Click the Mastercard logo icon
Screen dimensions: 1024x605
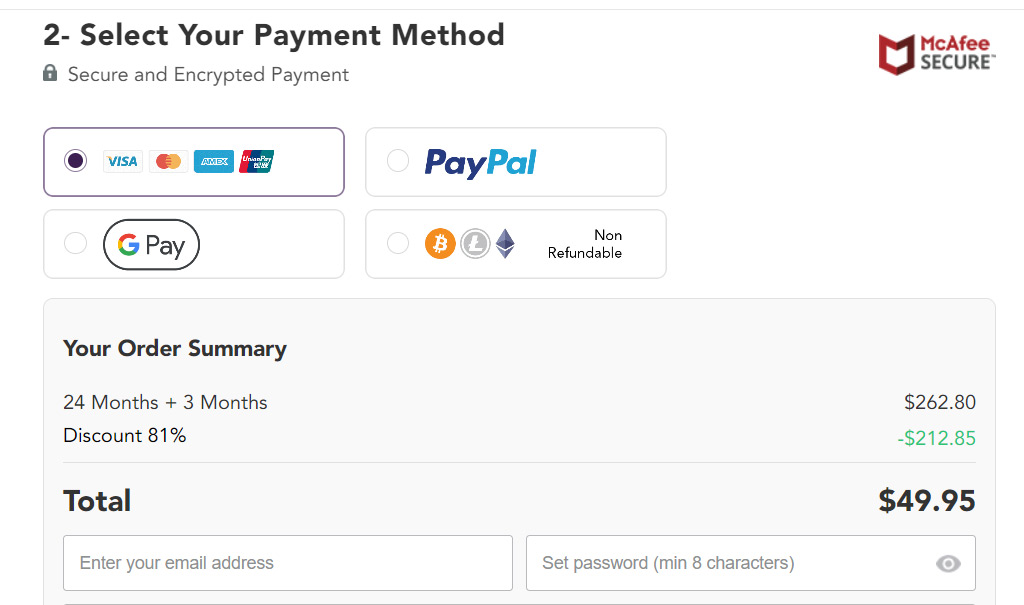[x=168, y=161]
